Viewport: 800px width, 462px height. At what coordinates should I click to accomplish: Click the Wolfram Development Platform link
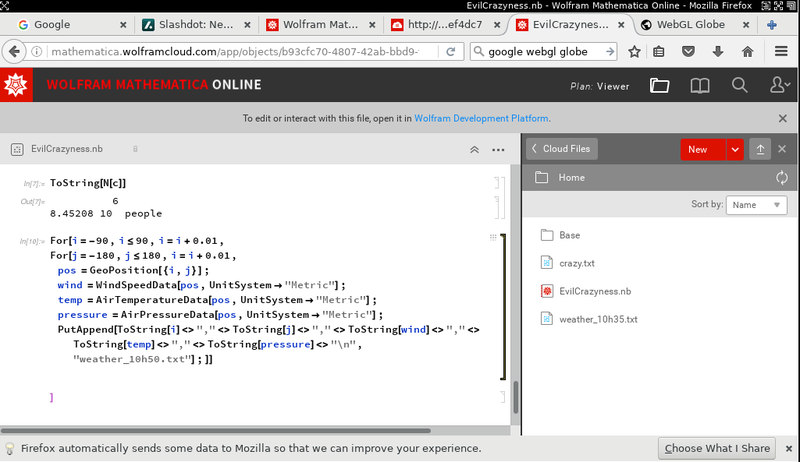click(481, 118)
